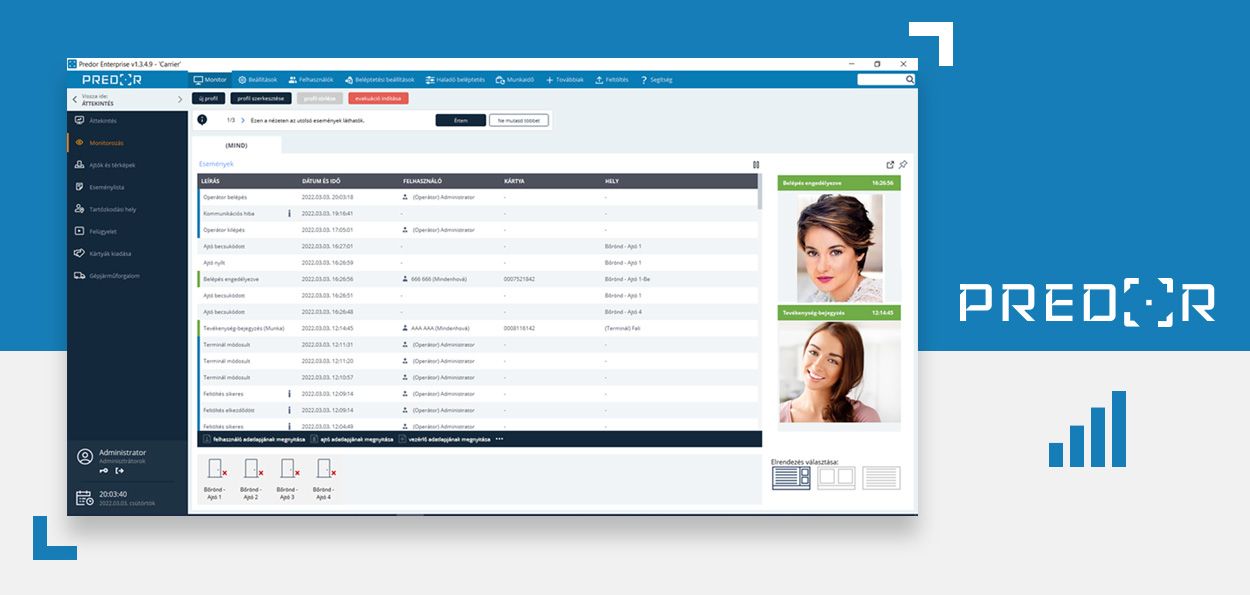Click info icon on Feltöltés elkezdődött row
Image resolution: width=1250 pixels, height=595 pixels.
289,410
